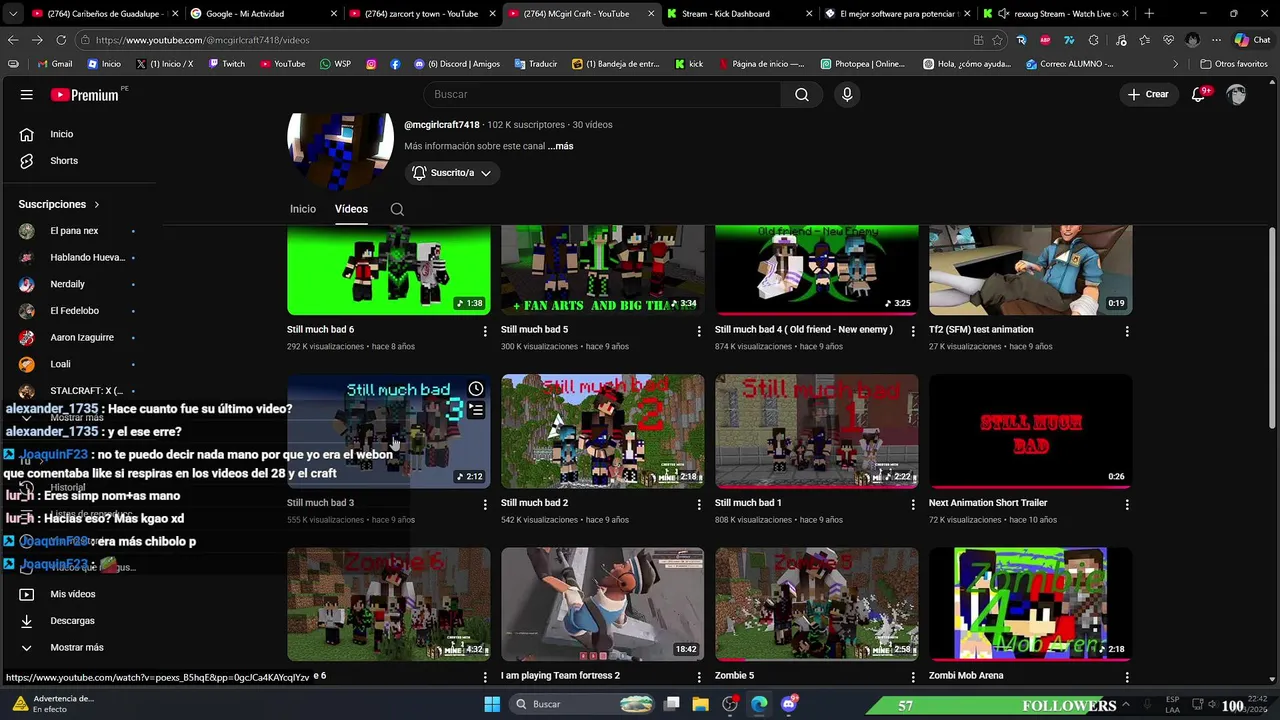Open Still much bad 4 video title
Image resolution: width=1280 pixels, height=720 pixels.
pyautogui.click(x=803, y=329)
